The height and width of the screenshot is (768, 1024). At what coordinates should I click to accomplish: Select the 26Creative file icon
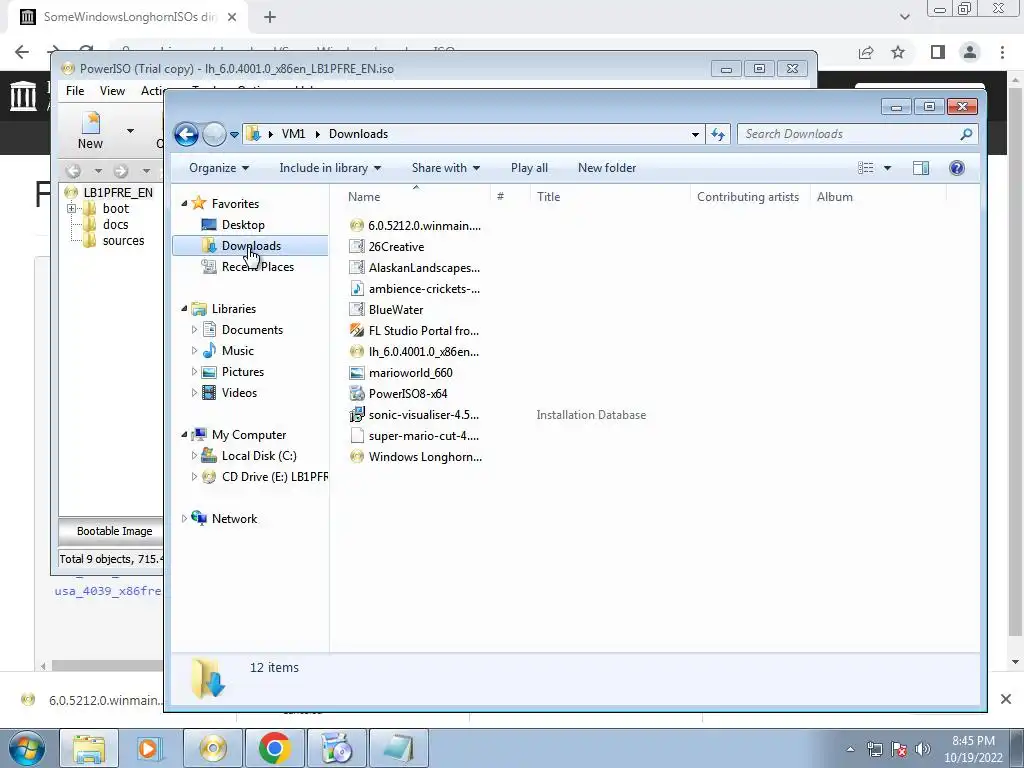click(357, 246)
